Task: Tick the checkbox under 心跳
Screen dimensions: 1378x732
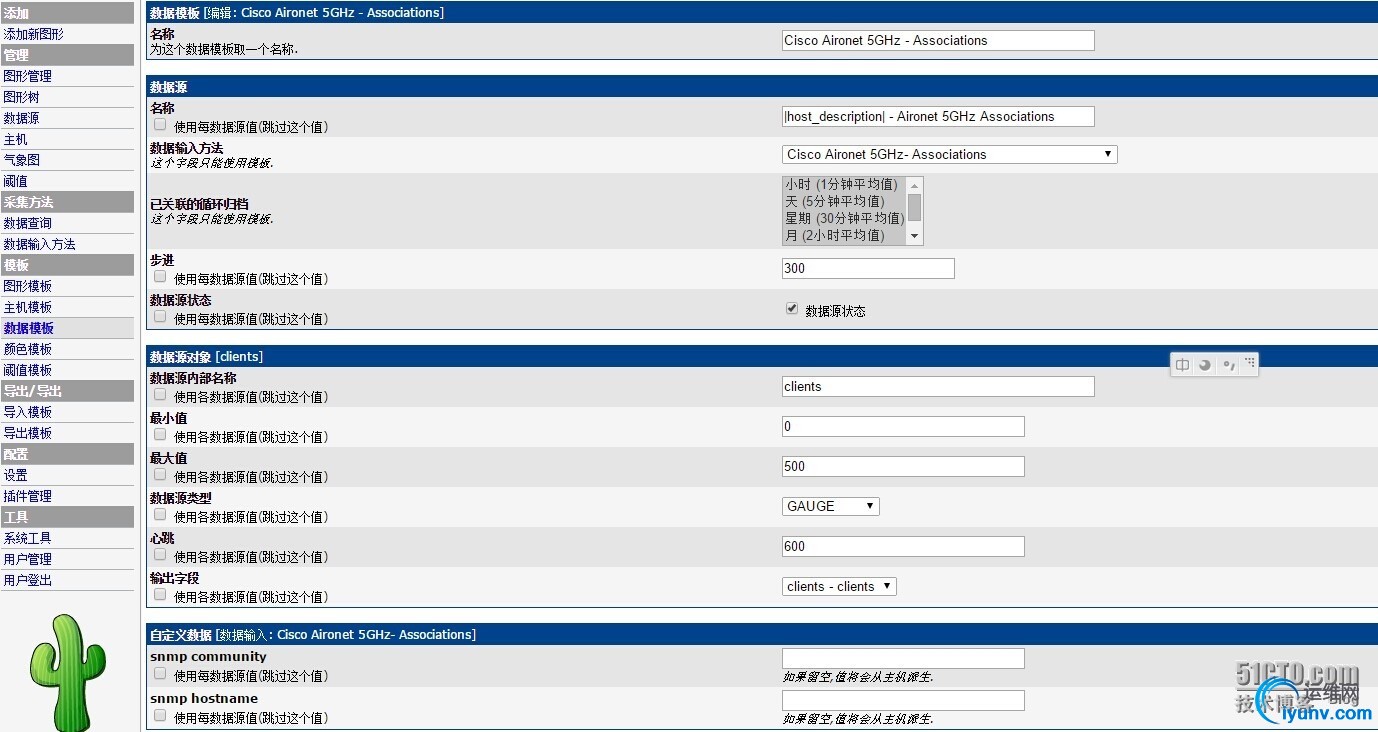Action: (160, 555)
